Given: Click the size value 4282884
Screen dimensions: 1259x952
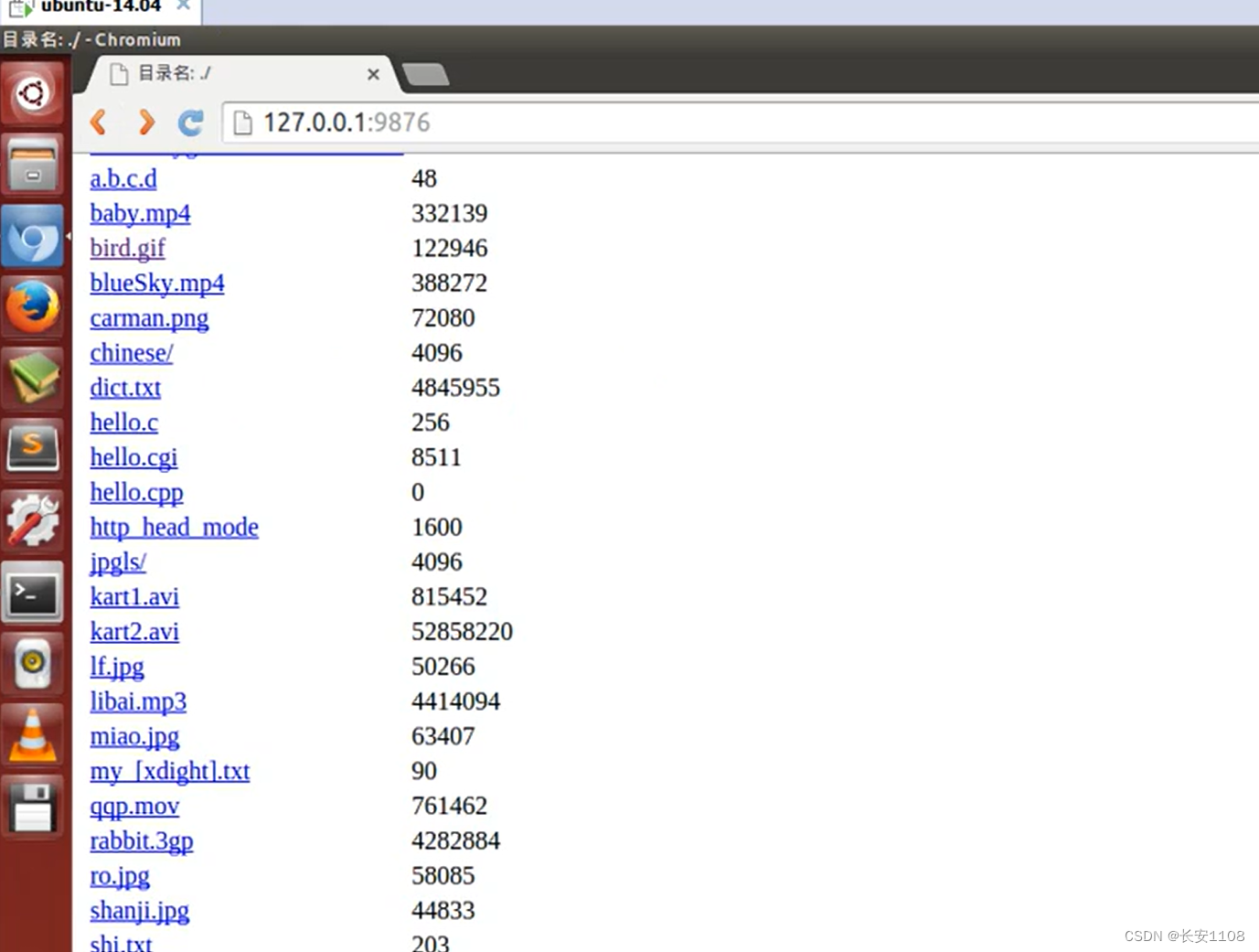Looking at the screenshot, I should click(455, 840).
